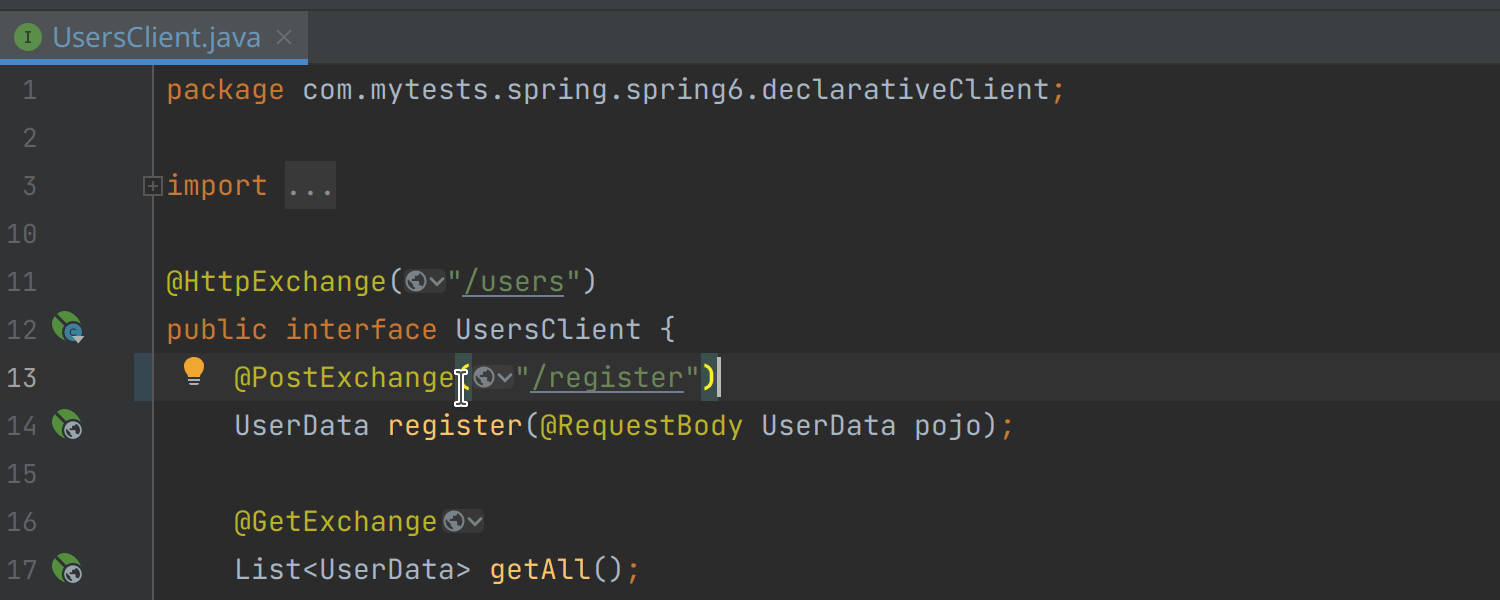The image size is (1500, 600).
Task: Open the URL globe dropdown in @HttpExchange
Action: (x=425, y=282)
